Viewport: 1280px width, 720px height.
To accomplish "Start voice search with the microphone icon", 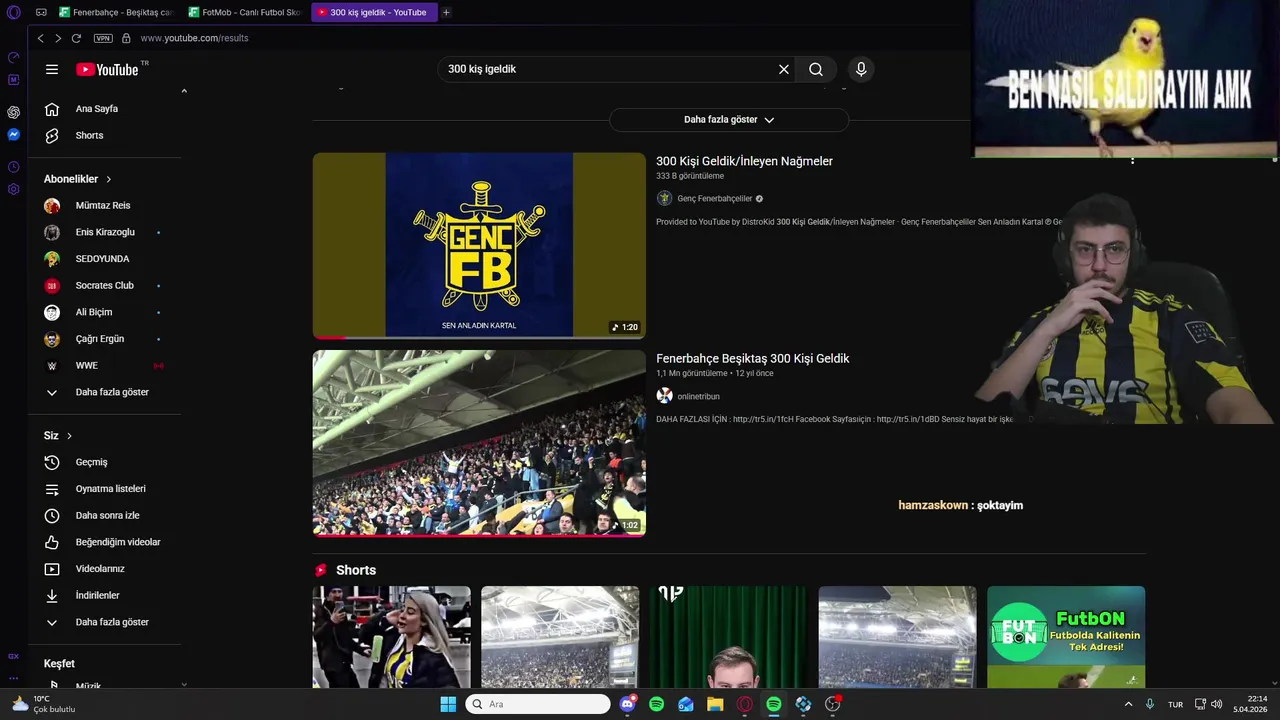I will click(861, 69).
